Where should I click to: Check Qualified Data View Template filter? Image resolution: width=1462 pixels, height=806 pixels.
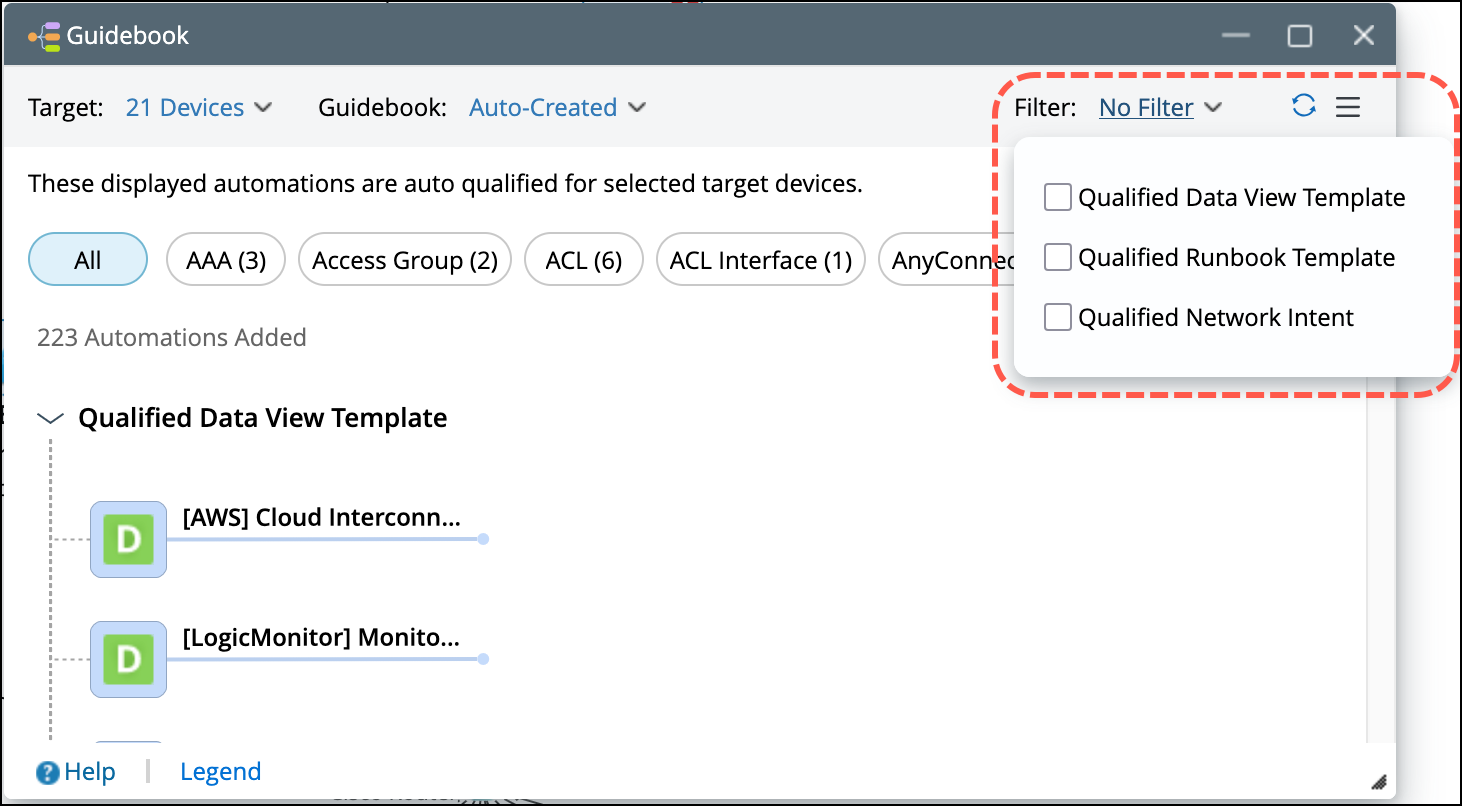click(x=1057, y=198)
